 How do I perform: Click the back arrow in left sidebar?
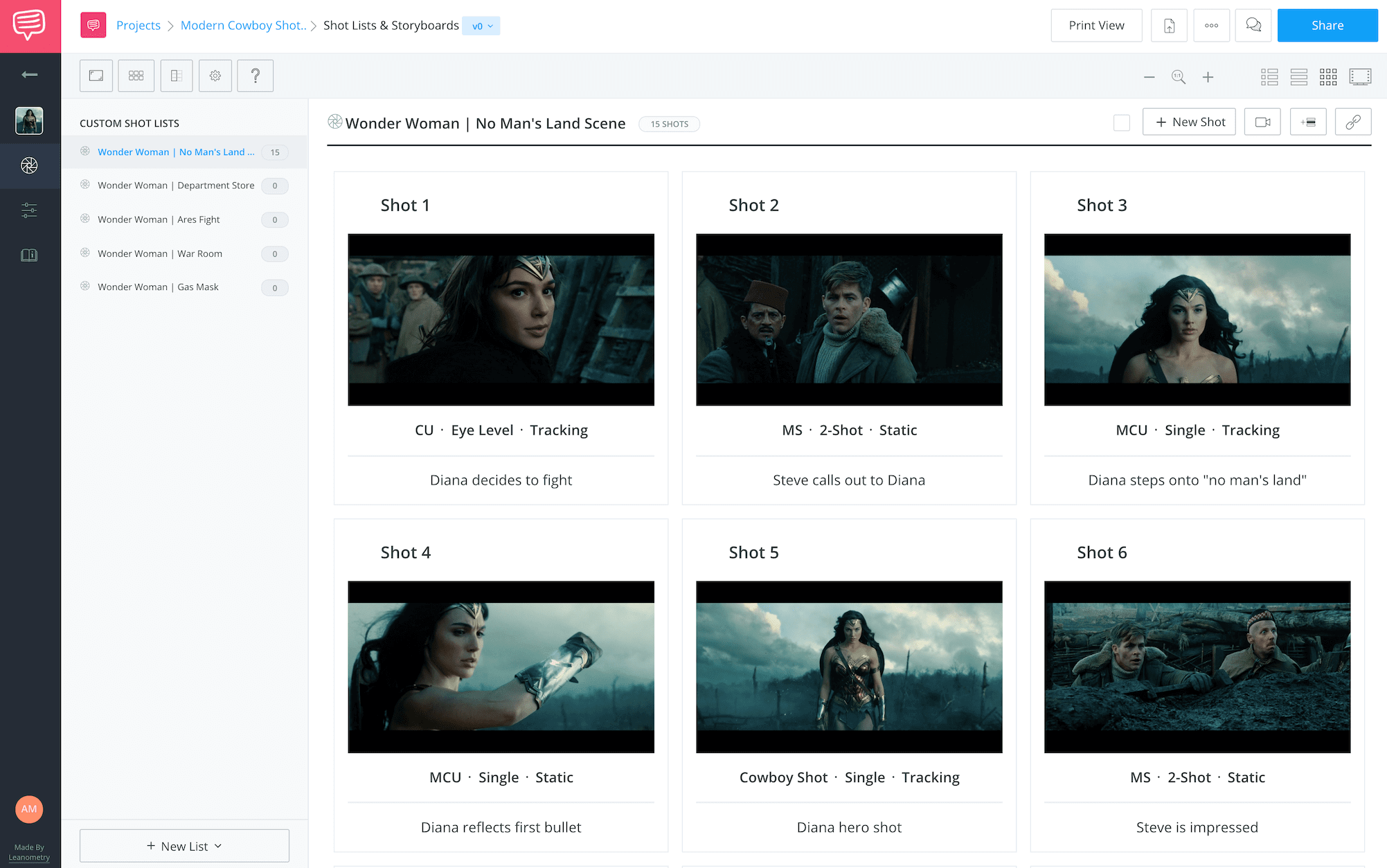coord(29,75)
